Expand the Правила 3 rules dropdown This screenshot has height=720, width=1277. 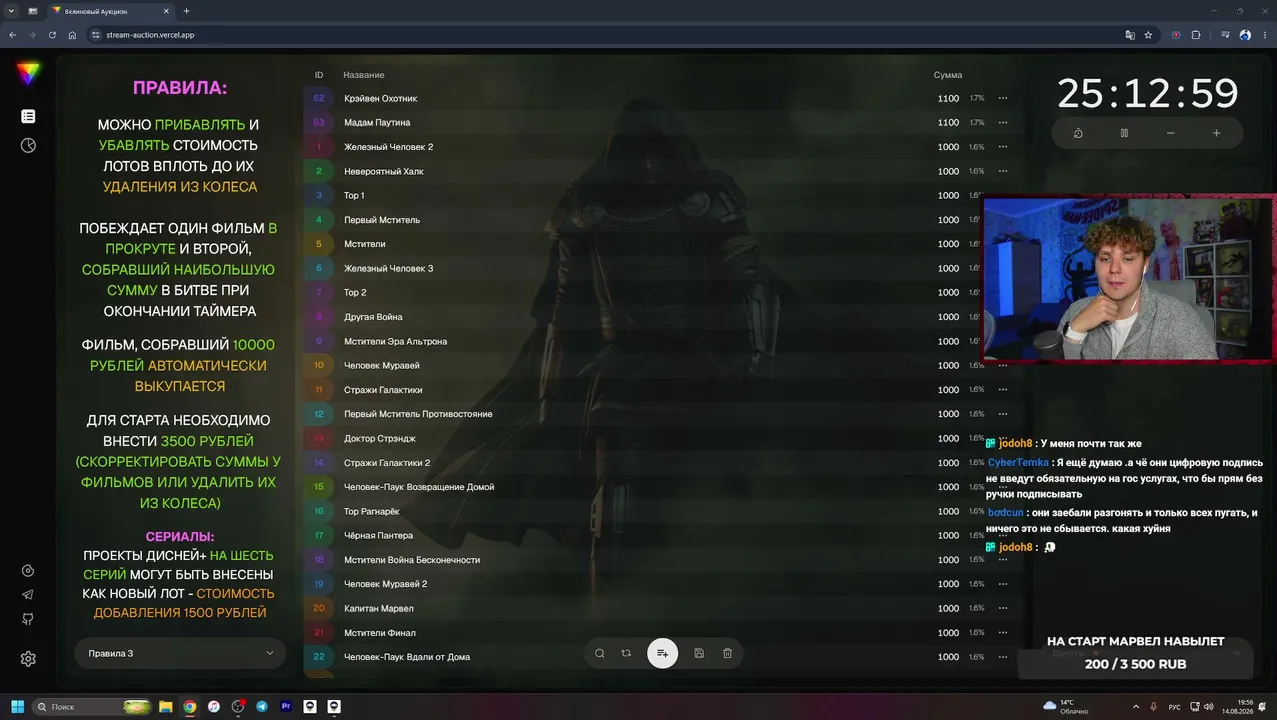click(180, 653)
